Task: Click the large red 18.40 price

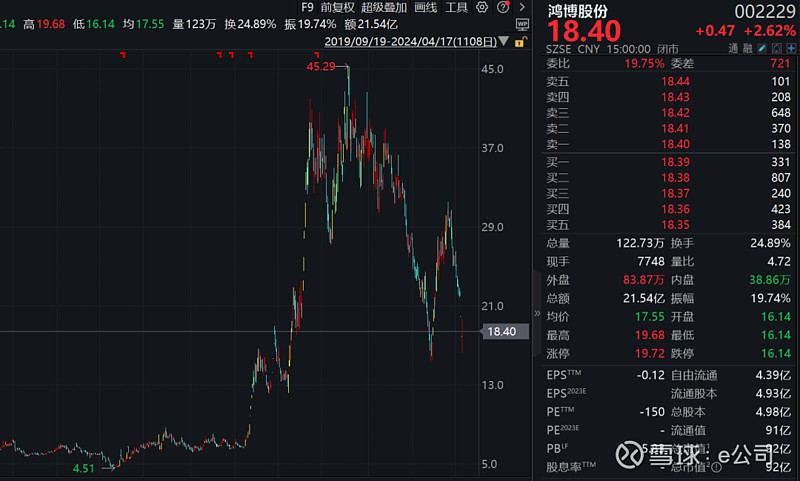Action: 584,31
